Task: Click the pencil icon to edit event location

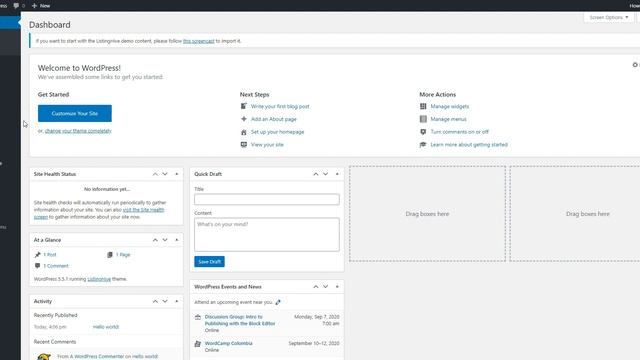Action: tap(278, 302)
